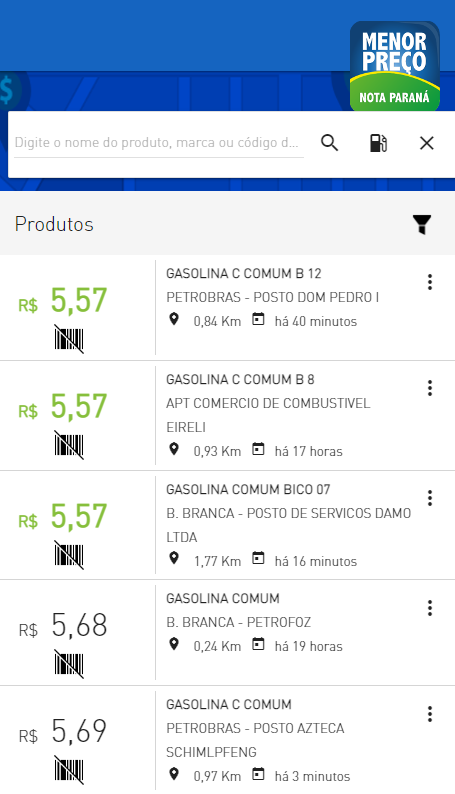455x794 pixels.
Task: Select the R$ 5,68 Petrofoz price
Action: coord(63,625)
